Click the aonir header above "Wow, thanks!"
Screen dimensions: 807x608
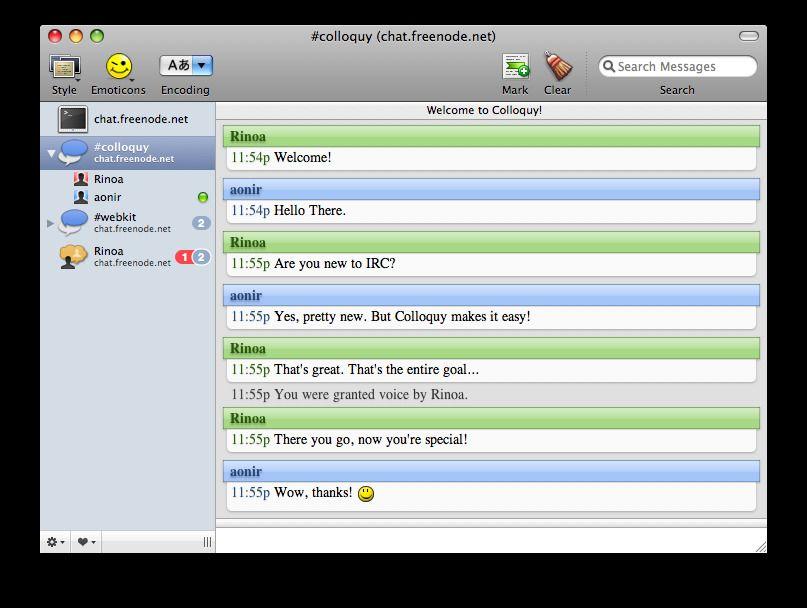[x=491, y=472]
